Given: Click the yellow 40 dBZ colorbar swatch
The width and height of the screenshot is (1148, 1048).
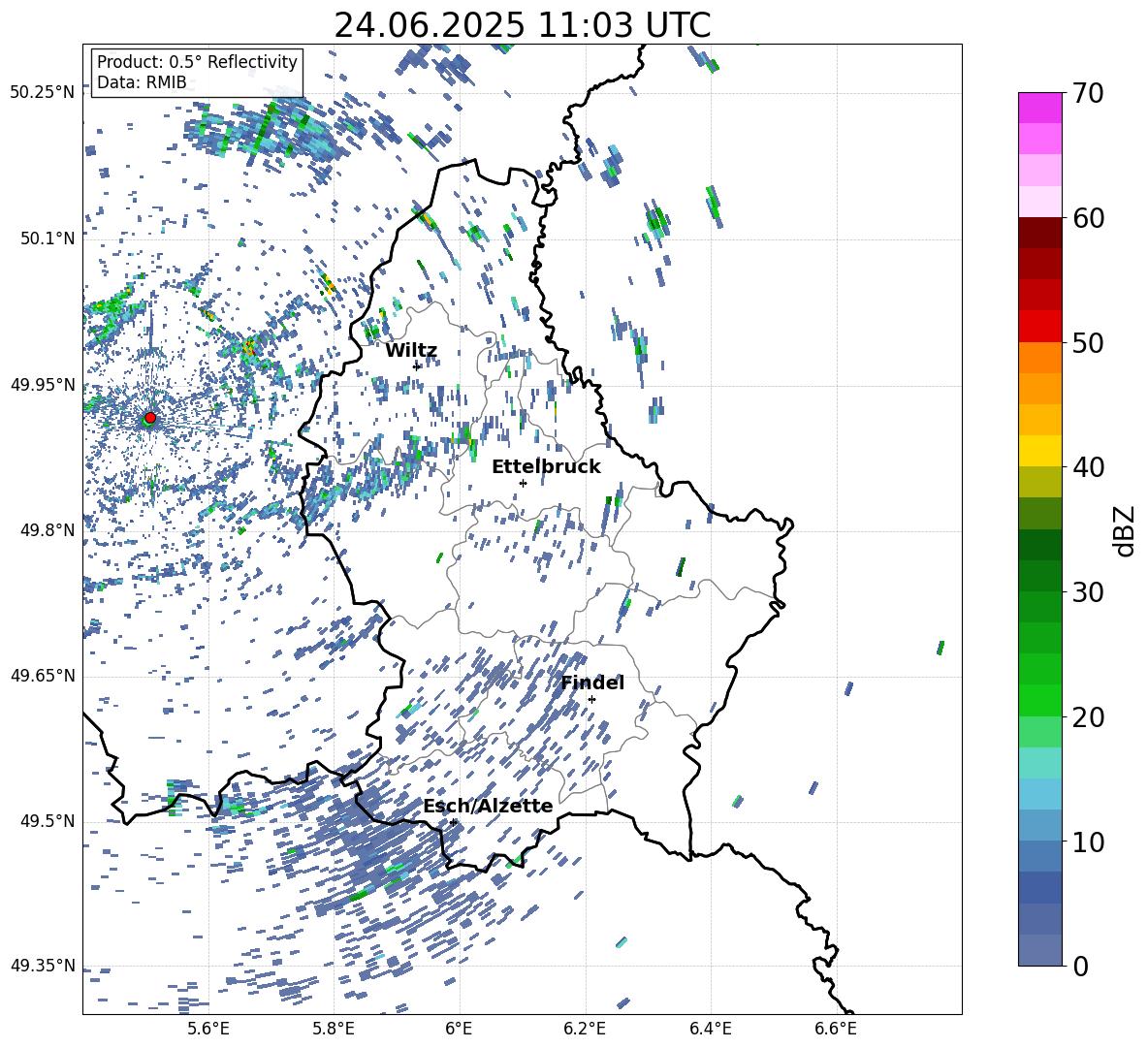Looking at the screenshot, I should tap(1039, 452).
